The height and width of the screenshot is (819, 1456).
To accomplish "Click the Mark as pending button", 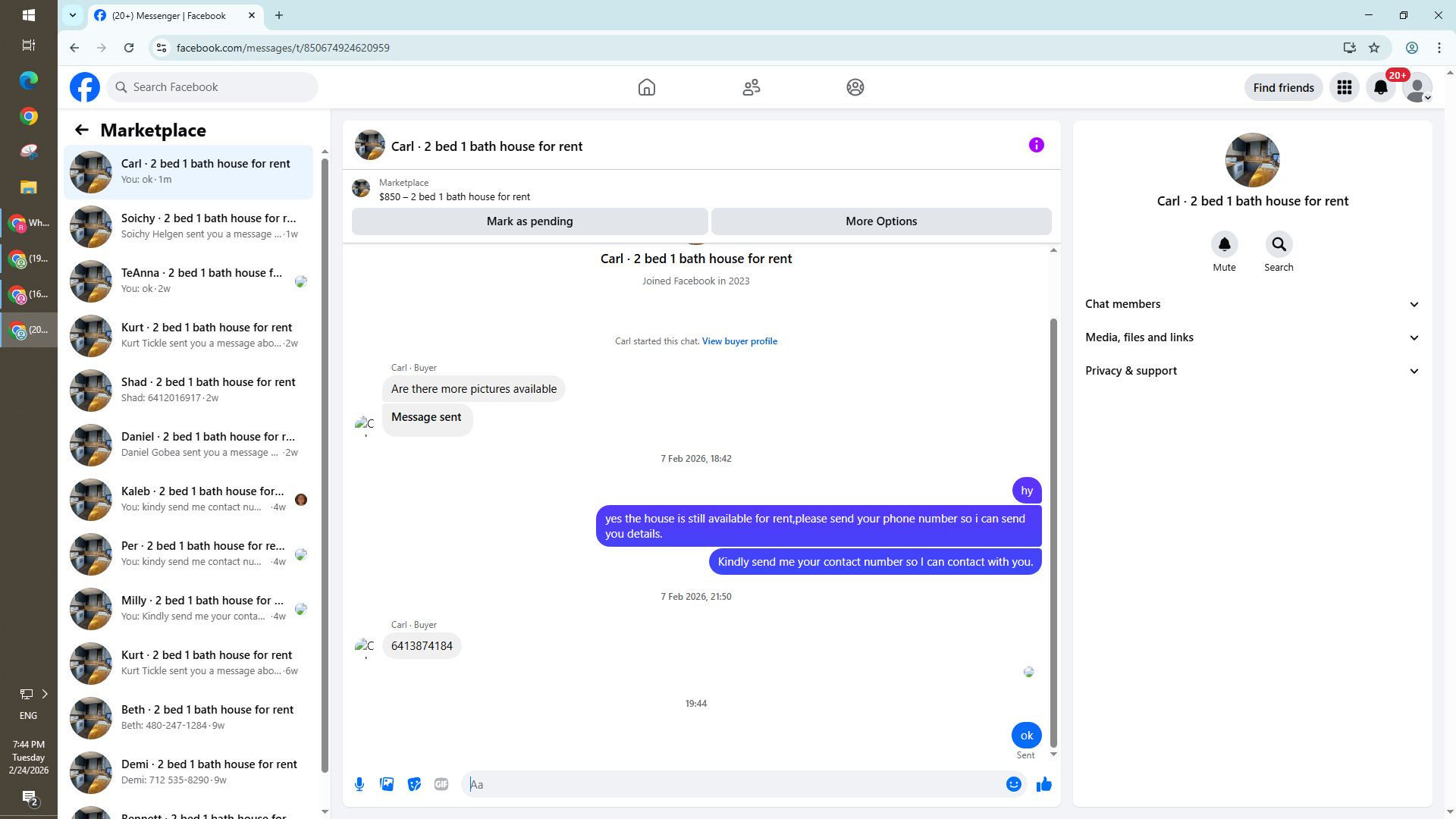I will click(529, 221).
